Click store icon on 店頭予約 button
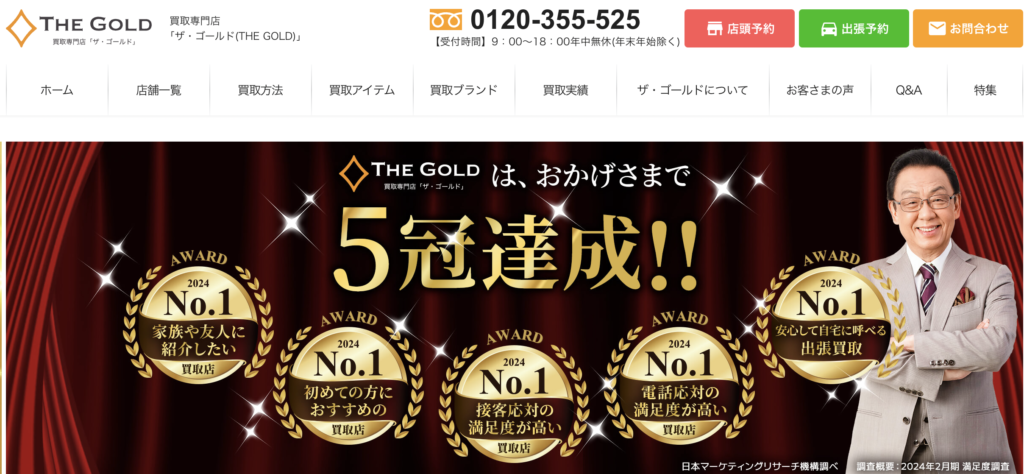Viewport: 1024px width, 474px height. click(x=715, y=29)
